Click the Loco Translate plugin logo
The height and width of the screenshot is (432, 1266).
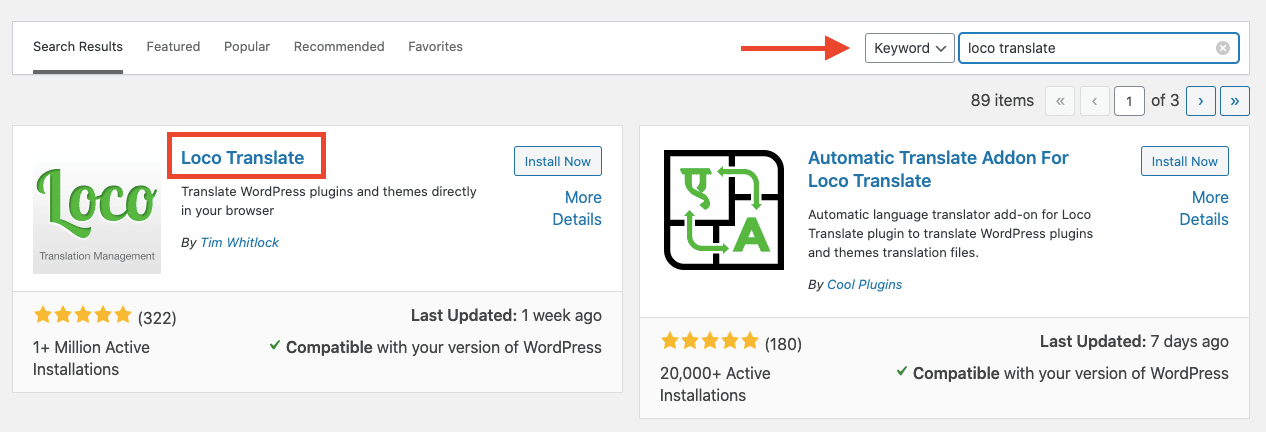(x=96, y=210)
